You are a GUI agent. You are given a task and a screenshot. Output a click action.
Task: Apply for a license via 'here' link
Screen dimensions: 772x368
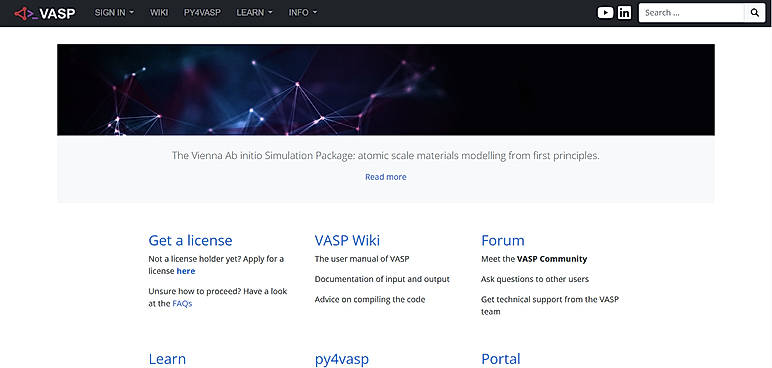(x=186, y=271)
